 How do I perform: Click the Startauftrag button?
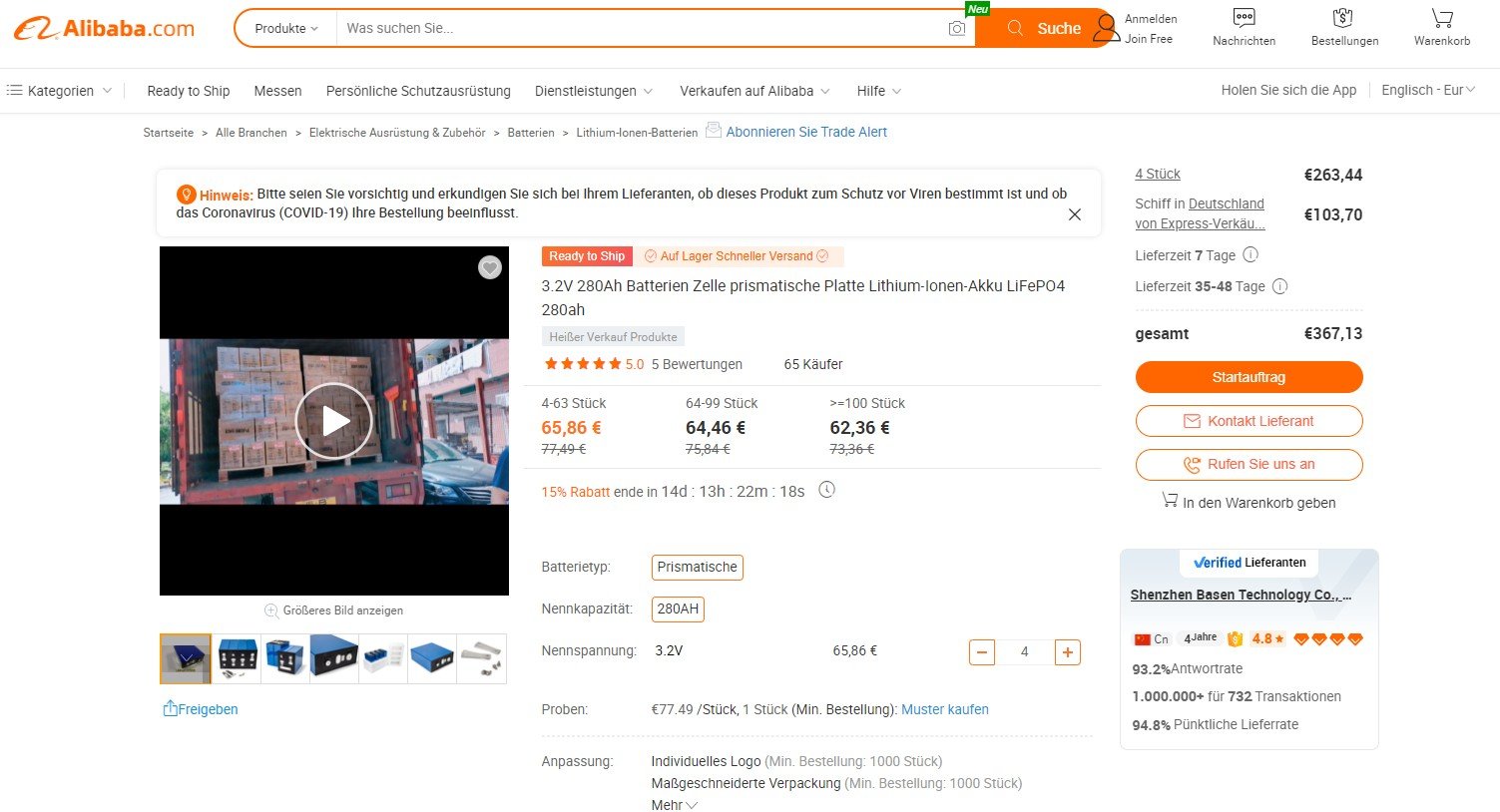pyautogui.click(x=1249, y=377)
